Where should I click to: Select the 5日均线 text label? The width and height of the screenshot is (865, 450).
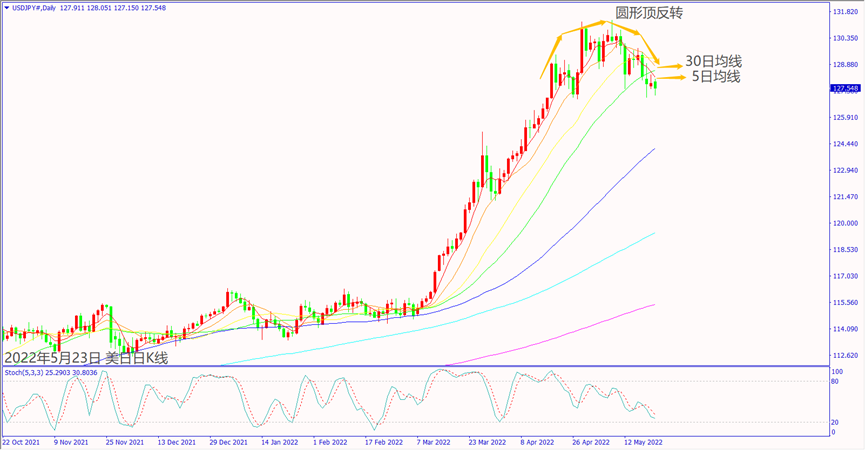pos(716,77)
